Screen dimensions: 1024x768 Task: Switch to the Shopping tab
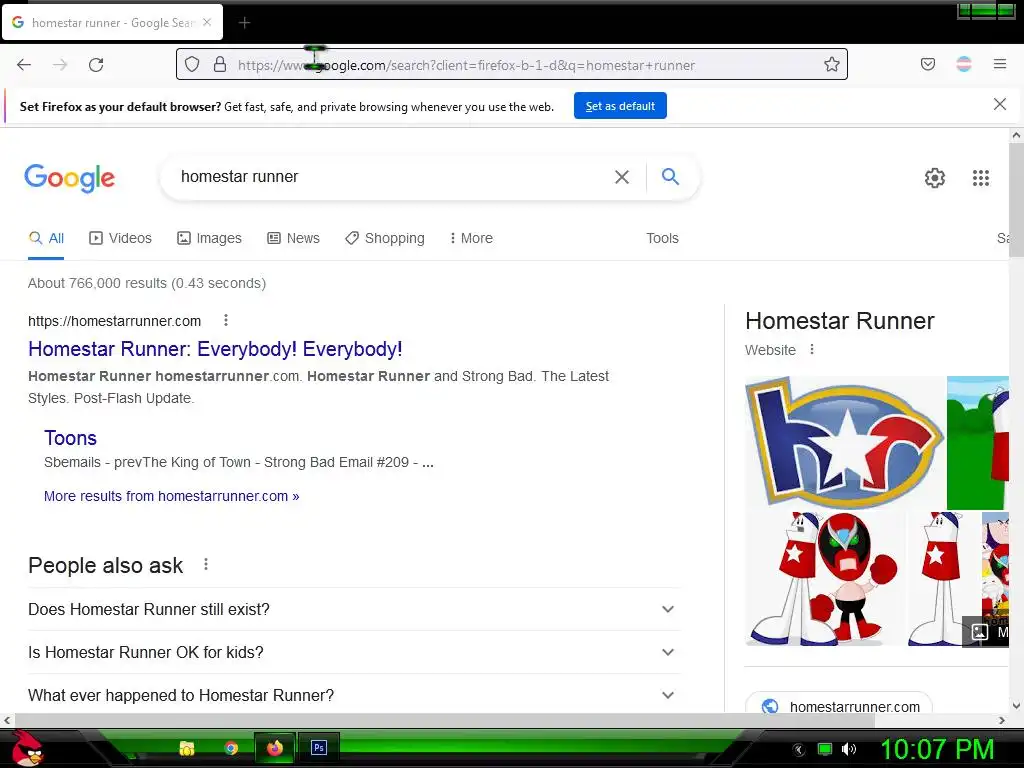pyautogui.click(x=385, y=238)
